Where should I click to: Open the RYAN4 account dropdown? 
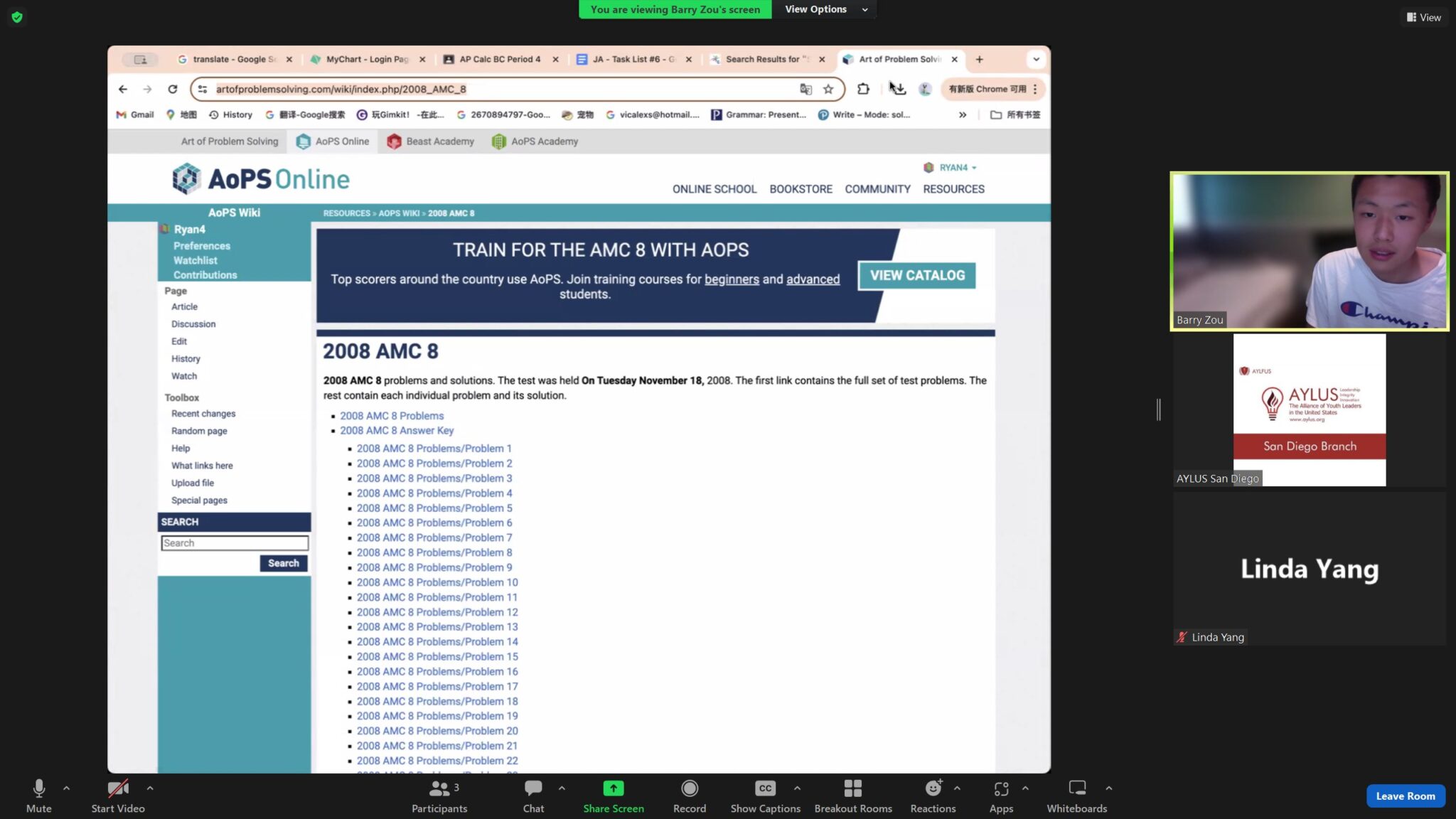pos(950,168)
